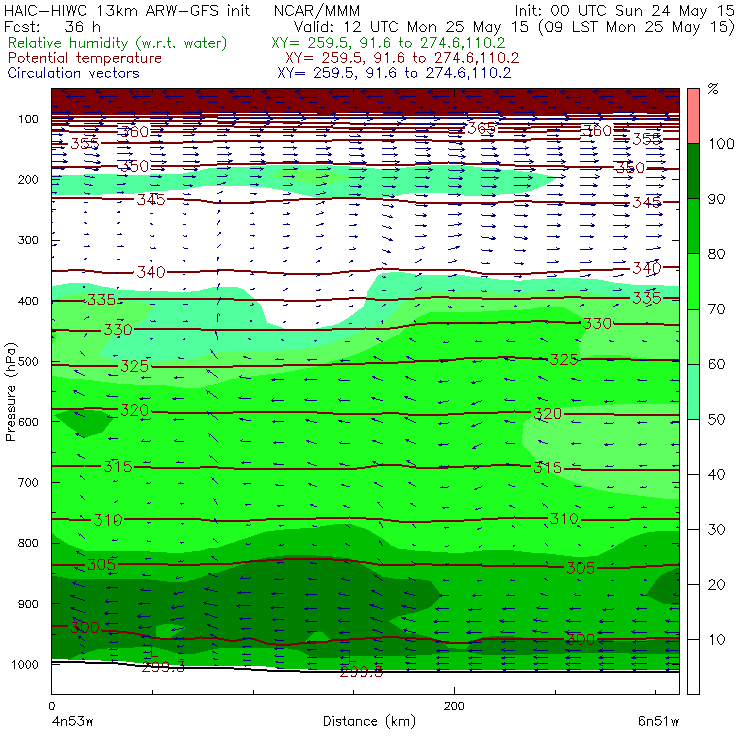The width and height of the screenshot is (740, 740).
Task: Click green 'Relative humidity (w.r.t. water)' legend text
Action: click(x=118, y=43)
